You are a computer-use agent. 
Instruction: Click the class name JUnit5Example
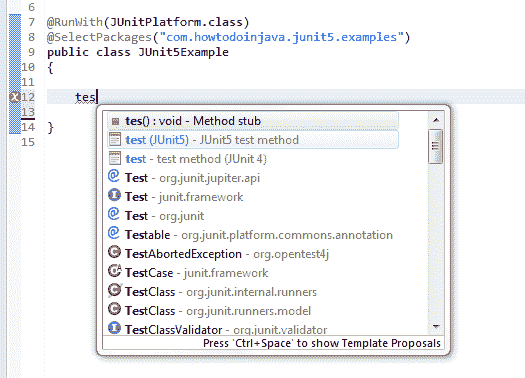183,53
